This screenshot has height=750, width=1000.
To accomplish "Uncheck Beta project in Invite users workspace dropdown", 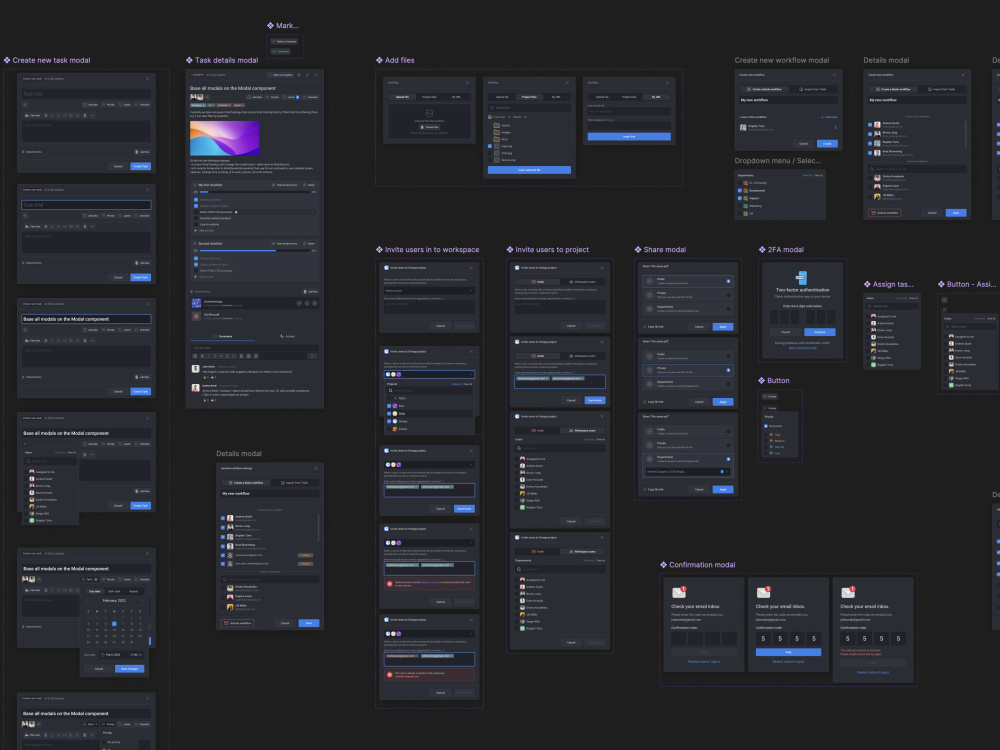I will [389, 406].
